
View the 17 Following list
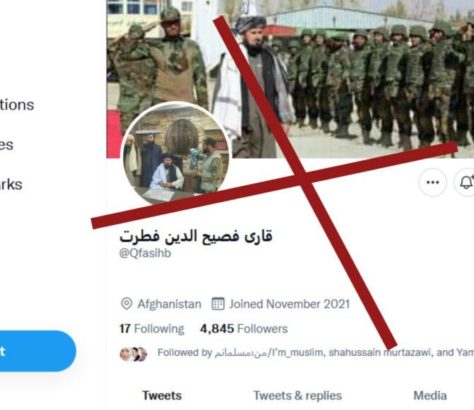pyautogui.click(x=152, y=329)
